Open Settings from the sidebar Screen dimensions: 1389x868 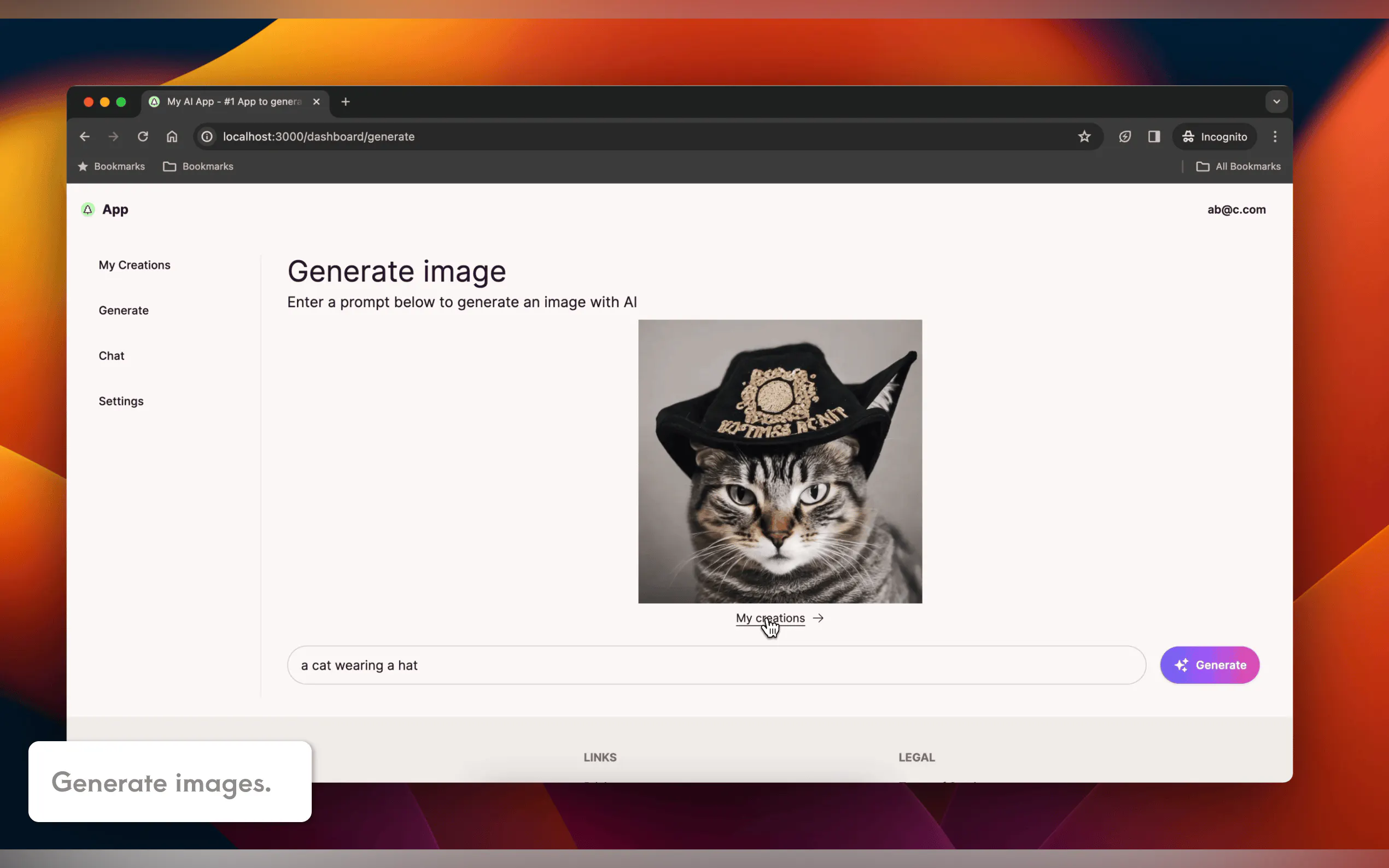pyautogui.click(x=121, y=401)
